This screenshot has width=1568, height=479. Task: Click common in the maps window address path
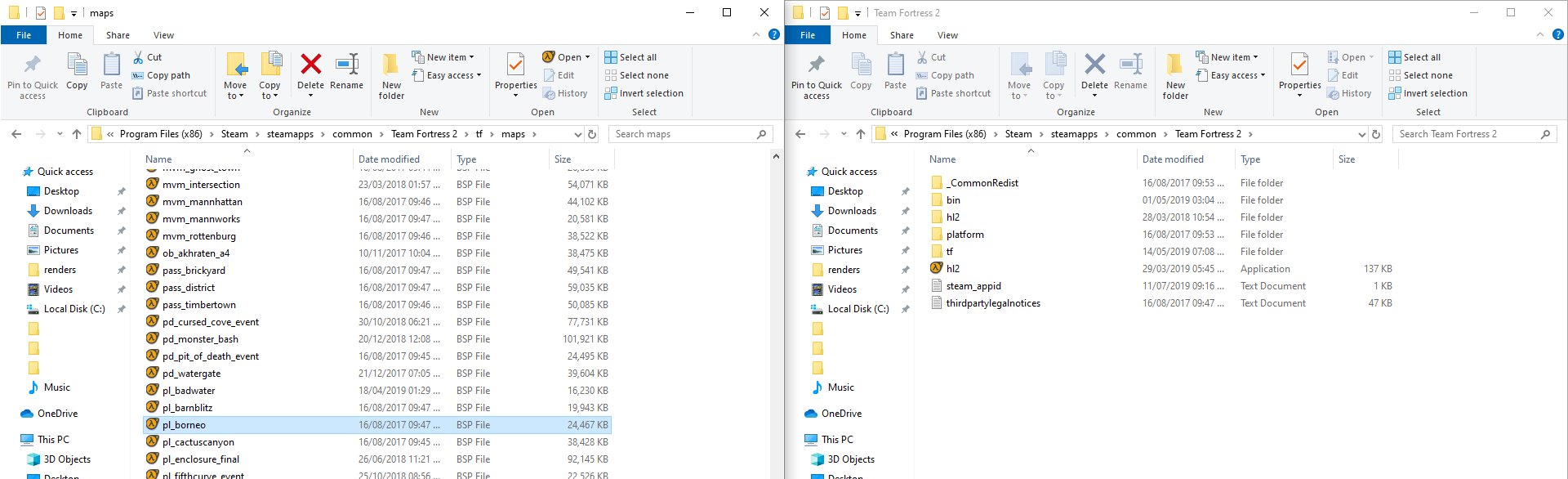tap(352, 134)
